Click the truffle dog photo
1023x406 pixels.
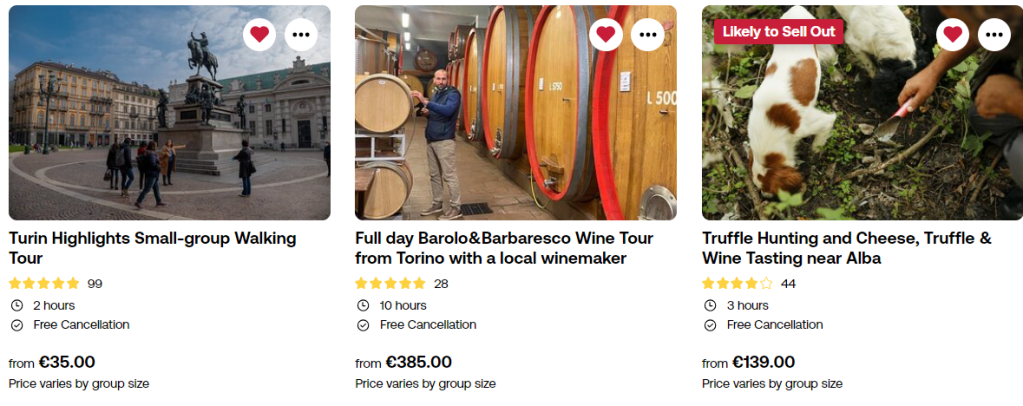pyautogui.click(x=860, y=130)
